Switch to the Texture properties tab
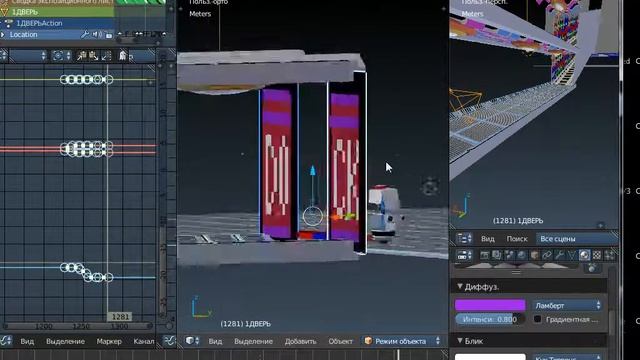 (597, 256)
